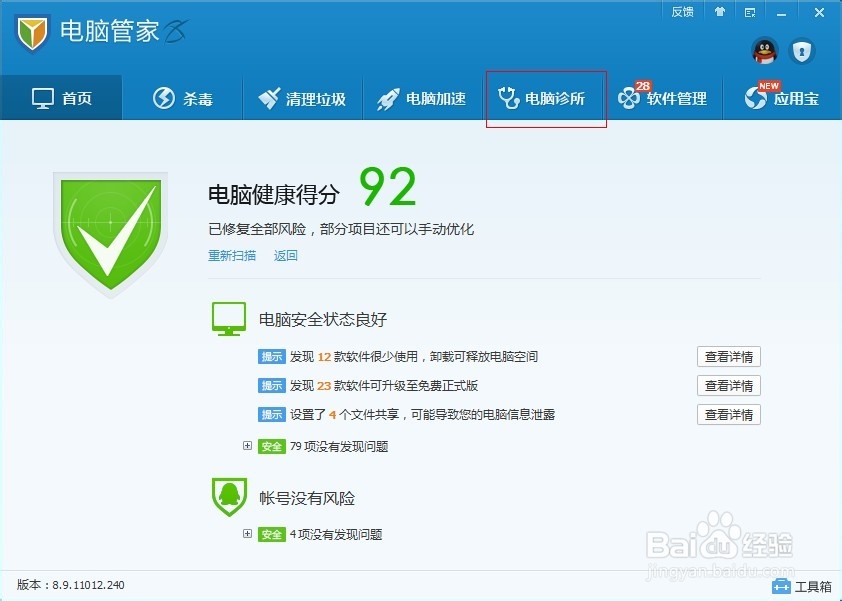Open the 电脑诊所 tab
This screenshot has width=842, height=601.
pos(542,98)
